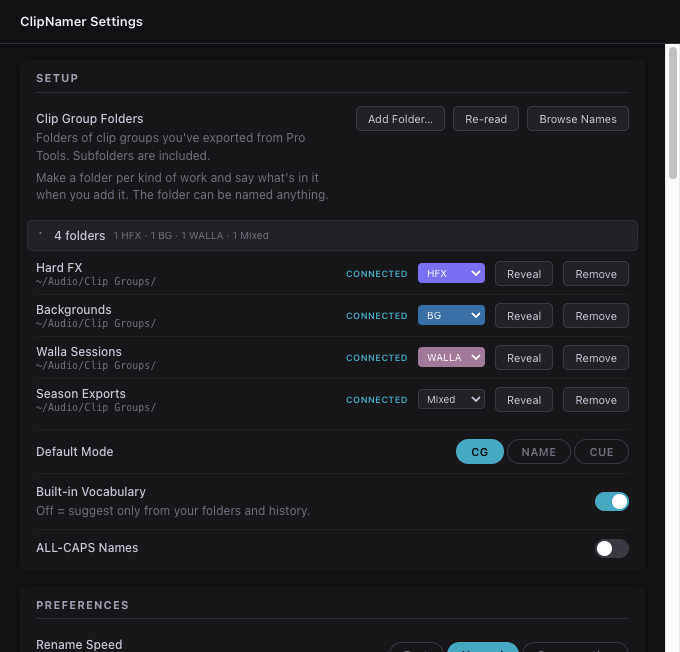Click the Season Exports folder name
This screenshot has height=652, width=680.
click(x=81, y=394)
